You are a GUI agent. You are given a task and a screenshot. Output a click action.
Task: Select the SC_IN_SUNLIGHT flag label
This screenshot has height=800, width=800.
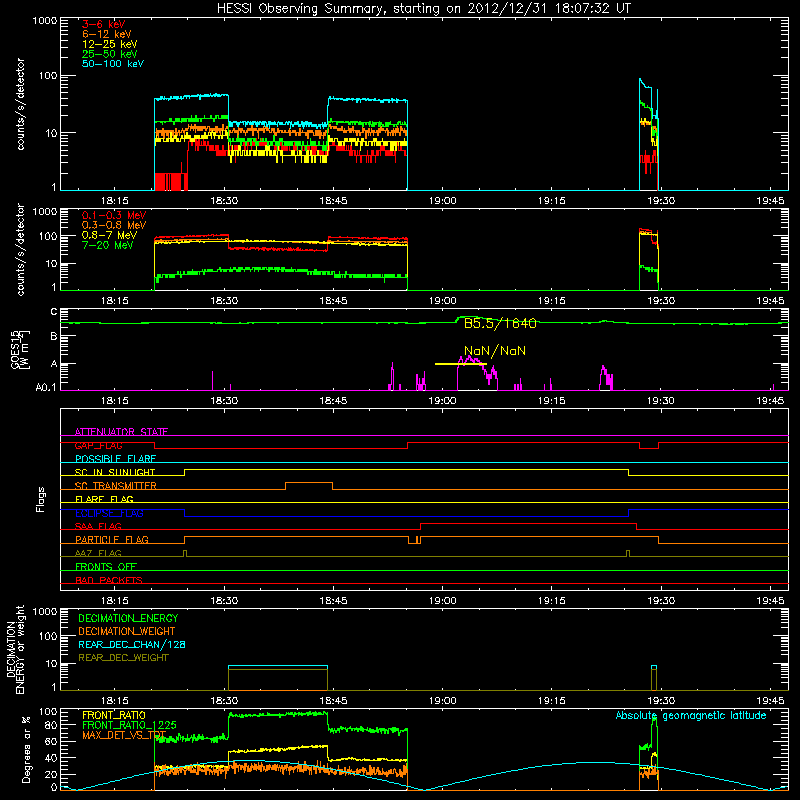(x=115, y=472)
